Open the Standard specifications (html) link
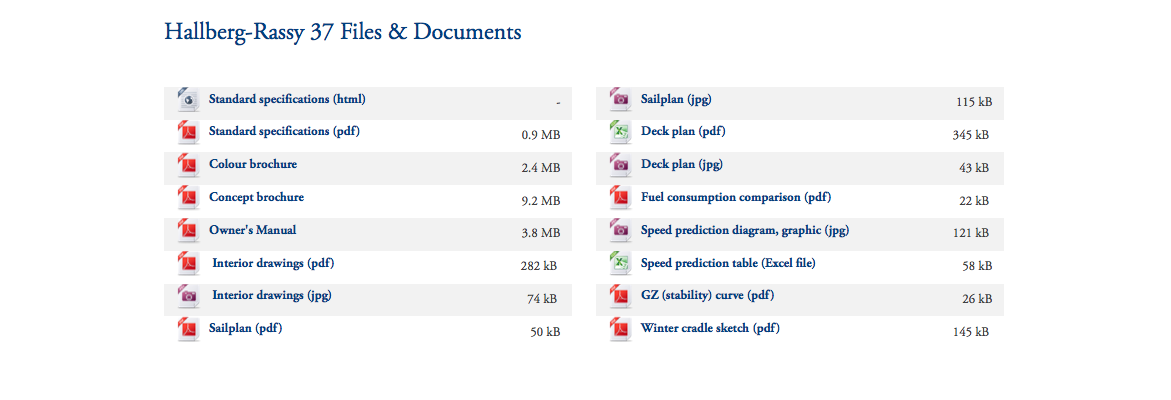The image size is (1171, 400). point(288,99)
